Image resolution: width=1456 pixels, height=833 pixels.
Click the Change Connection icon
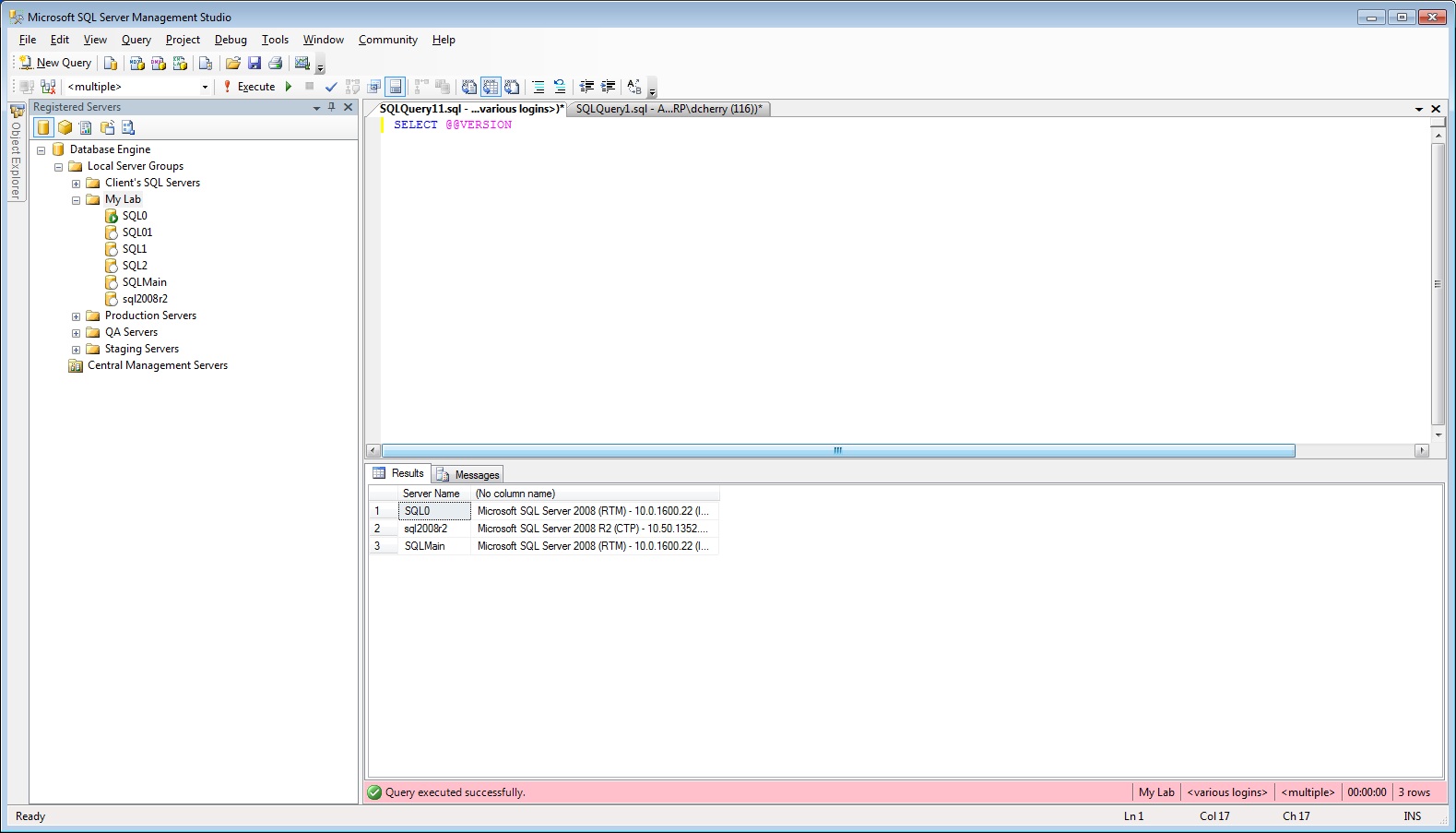click(x=48, y=87)
